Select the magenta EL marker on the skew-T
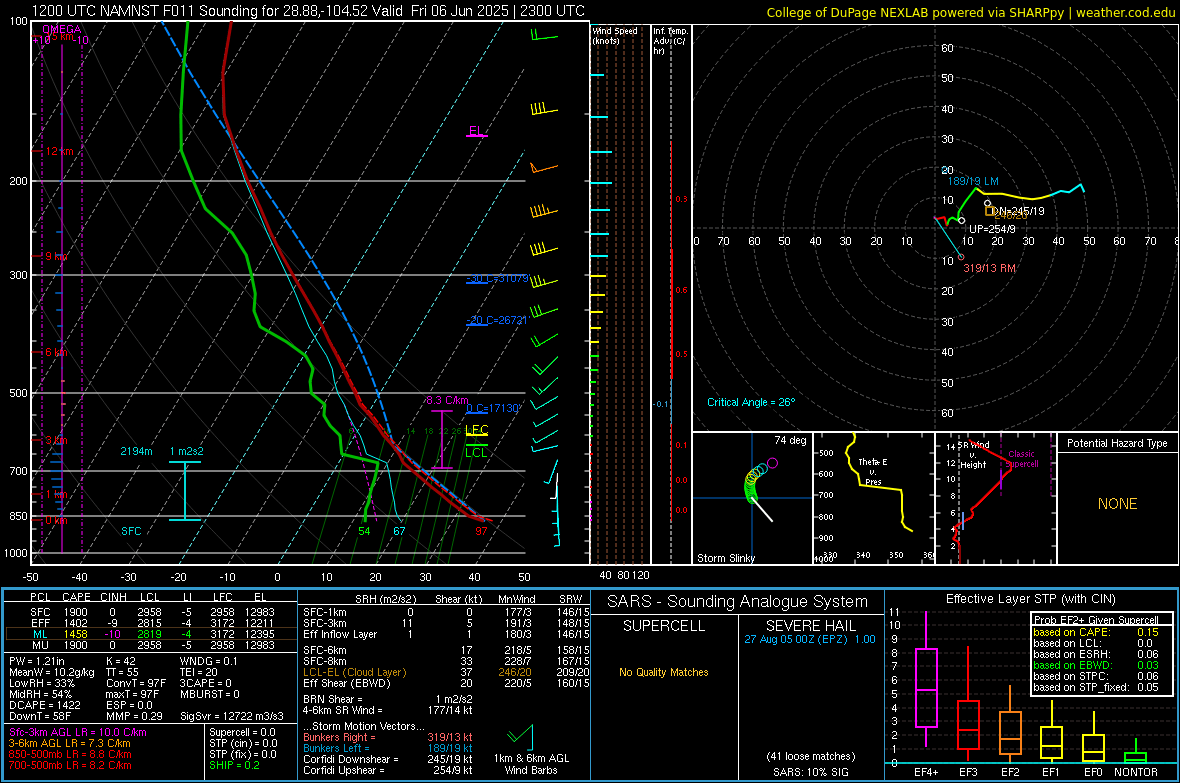 click(476, 131)
